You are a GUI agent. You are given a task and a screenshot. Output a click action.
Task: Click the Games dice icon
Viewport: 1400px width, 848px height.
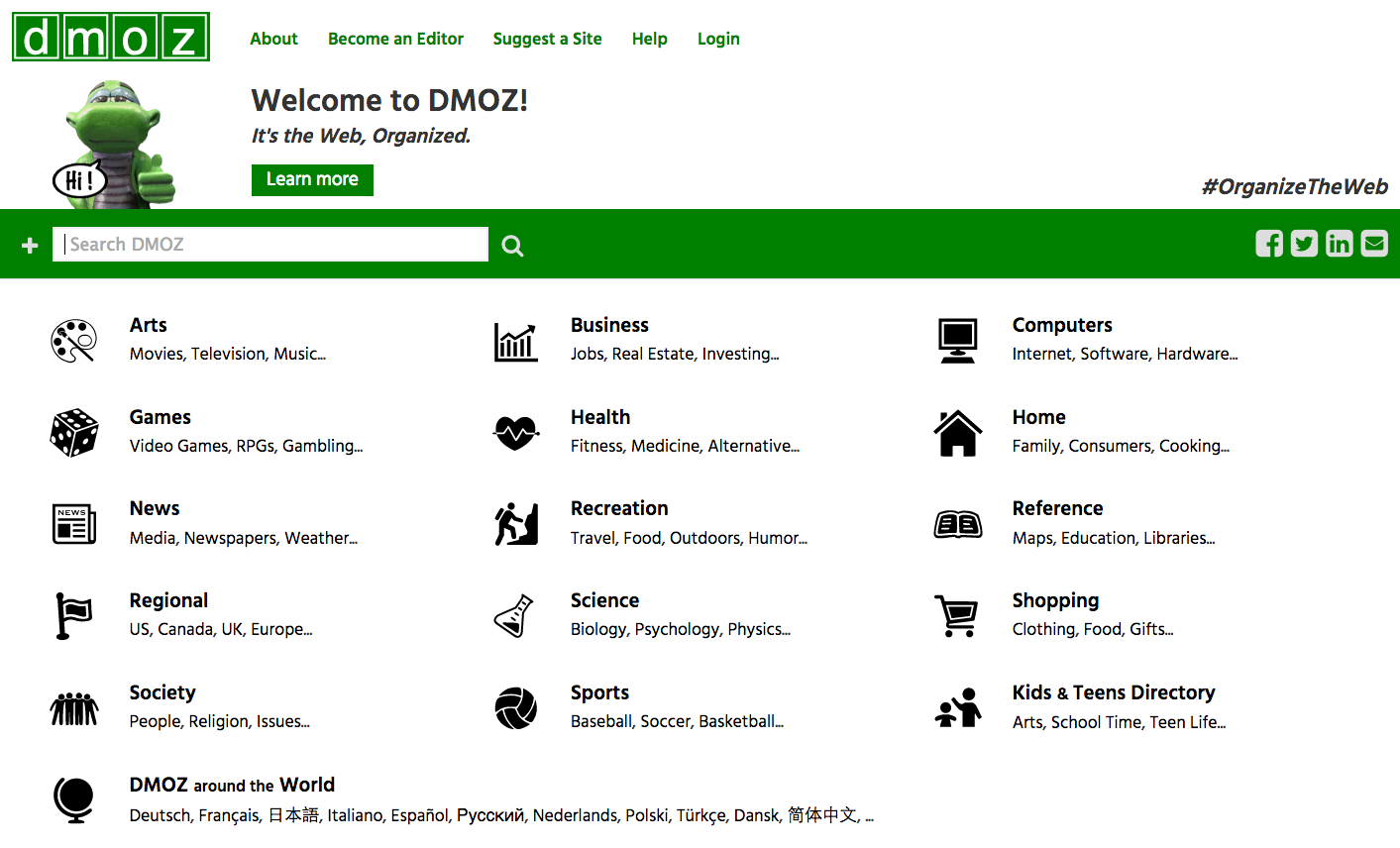tap(74, 433)
